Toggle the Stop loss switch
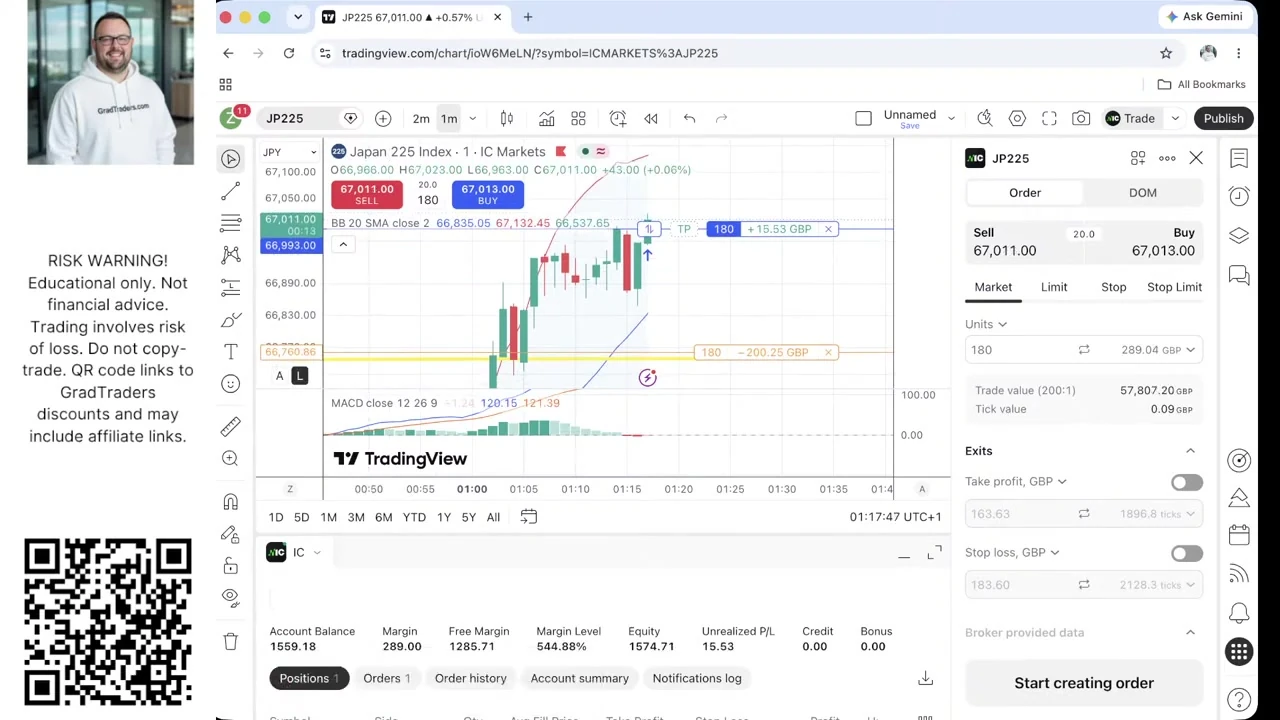The width and height of the screenshot is (1280, 720). click(1187, 554)
